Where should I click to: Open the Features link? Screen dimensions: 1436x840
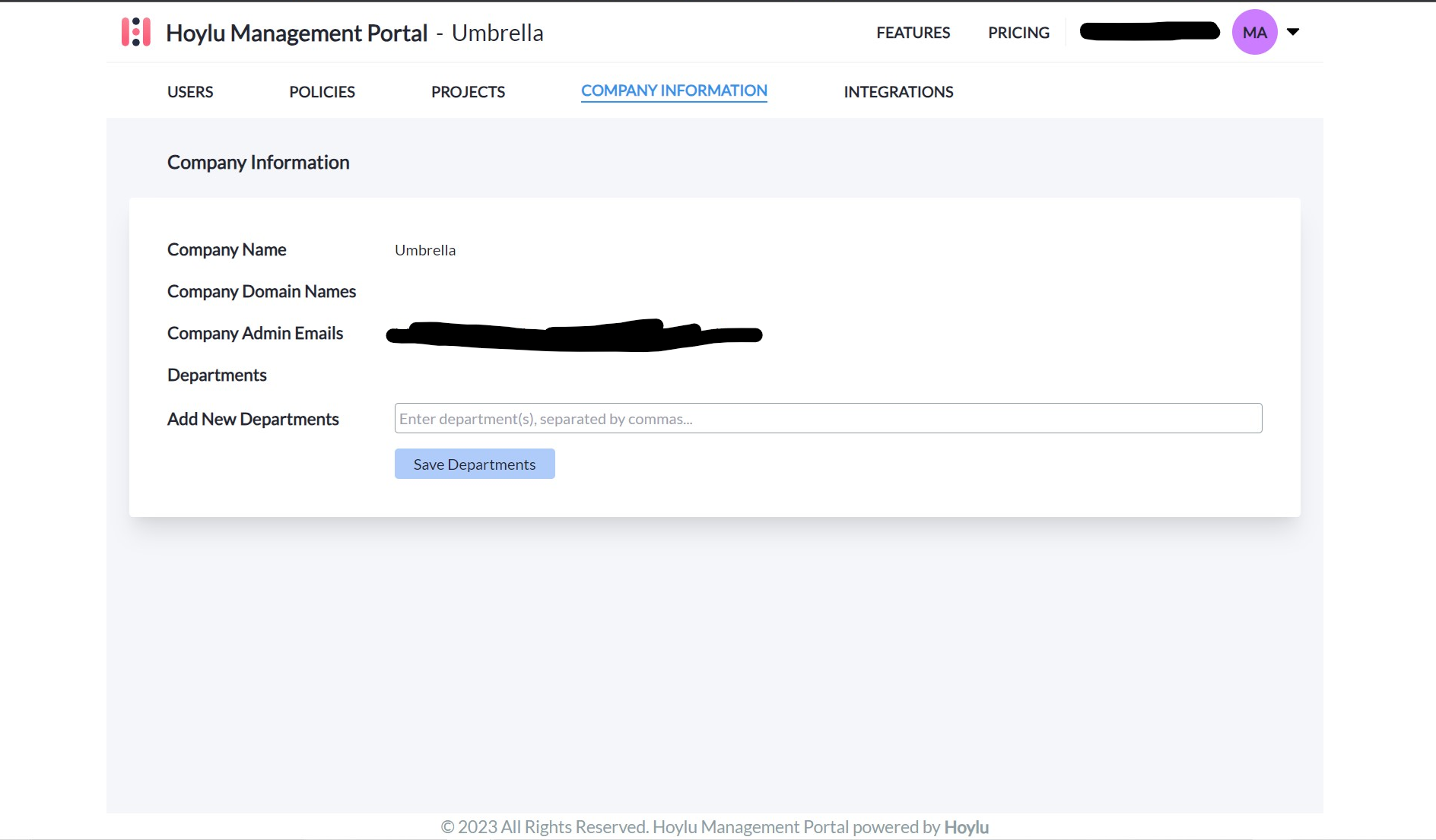click(913, 33)
